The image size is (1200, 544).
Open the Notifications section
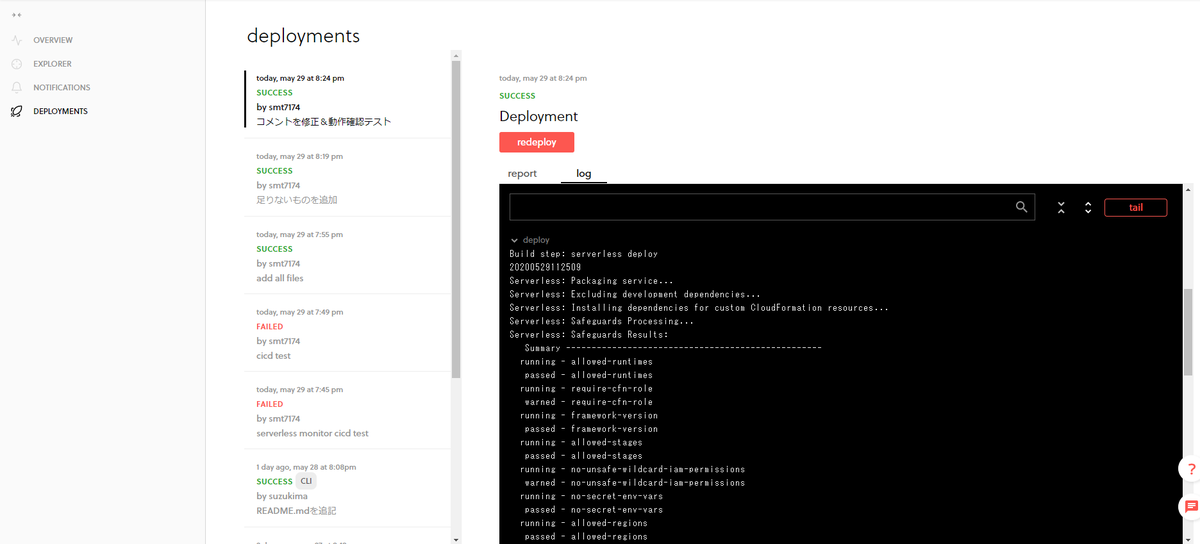point(61,88)
